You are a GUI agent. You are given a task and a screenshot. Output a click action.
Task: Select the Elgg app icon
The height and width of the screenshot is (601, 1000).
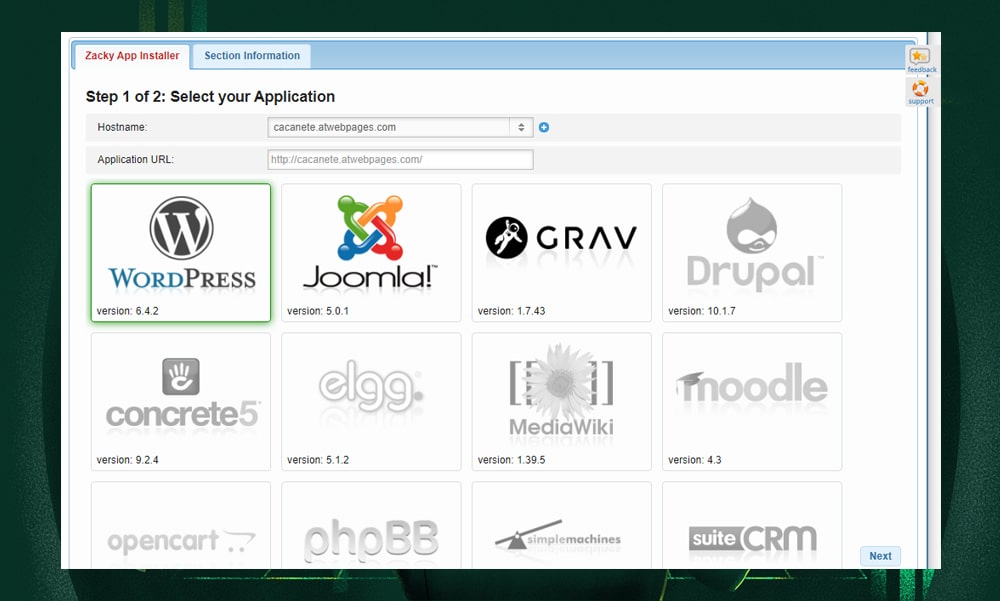click(370, 400)
